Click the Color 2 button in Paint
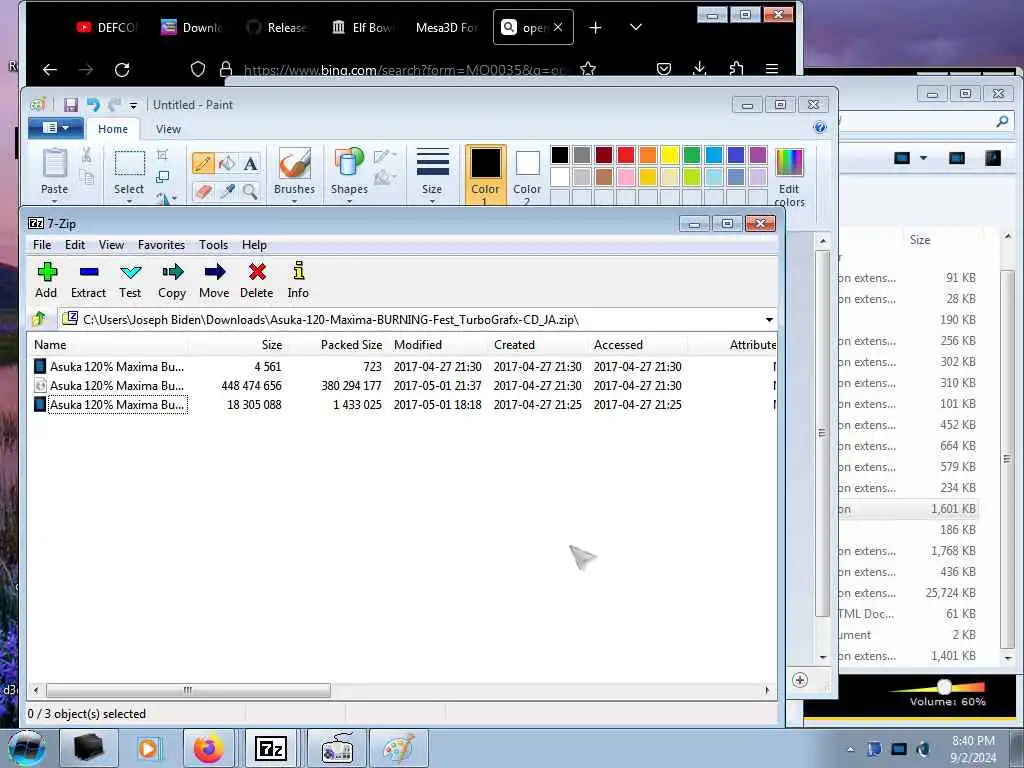The width and height of the screenshot is (1024, 768). pos(527,175)
